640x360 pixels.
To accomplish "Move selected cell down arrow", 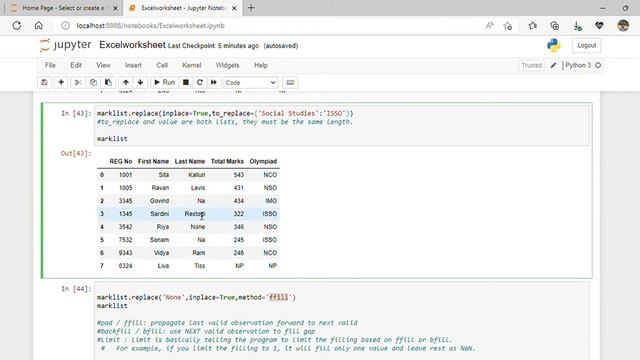I will coord(140,82).
